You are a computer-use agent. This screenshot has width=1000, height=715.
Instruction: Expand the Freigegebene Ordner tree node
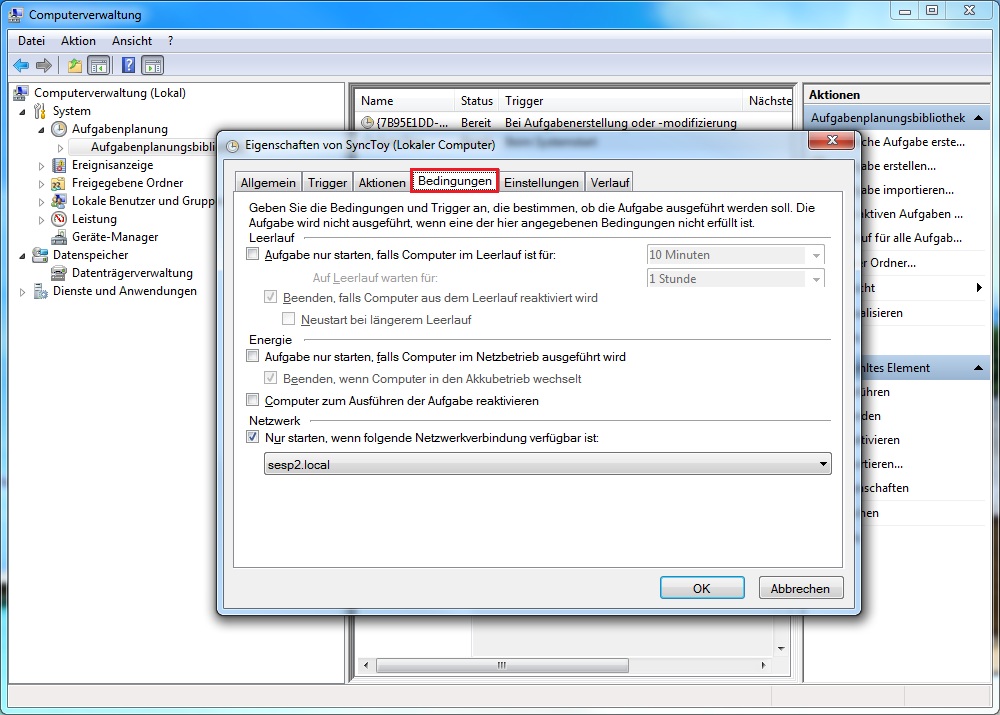(41, 184)
